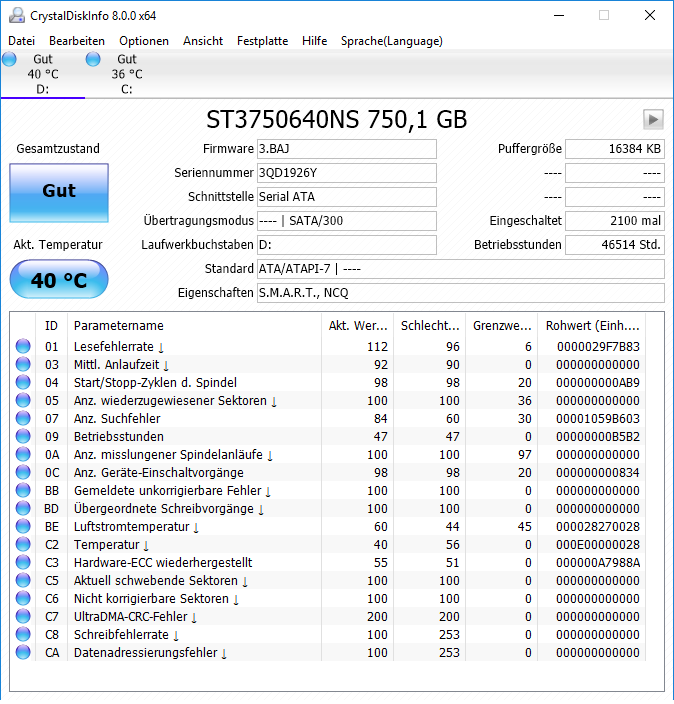Click status orb of Anz. Suchfehler row
The width and height of the screenshot is (674, 704).
point(23,418)
